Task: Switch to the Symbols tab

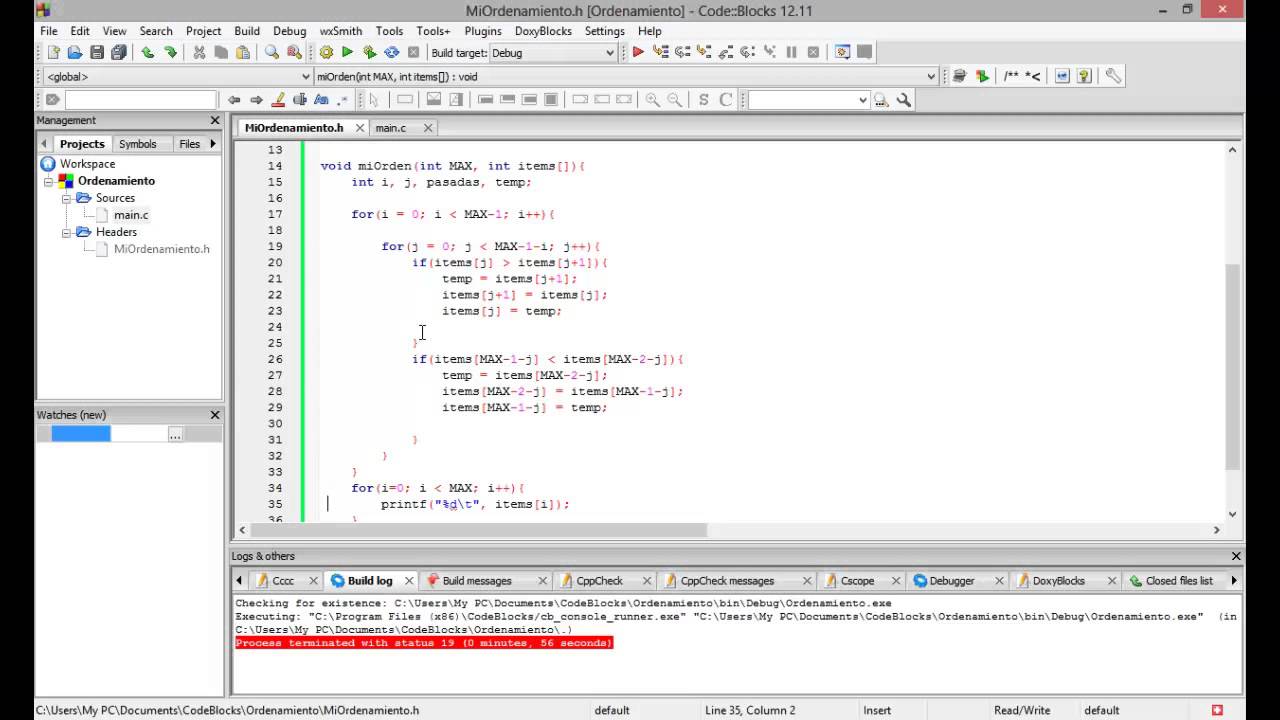Action: 138,144
